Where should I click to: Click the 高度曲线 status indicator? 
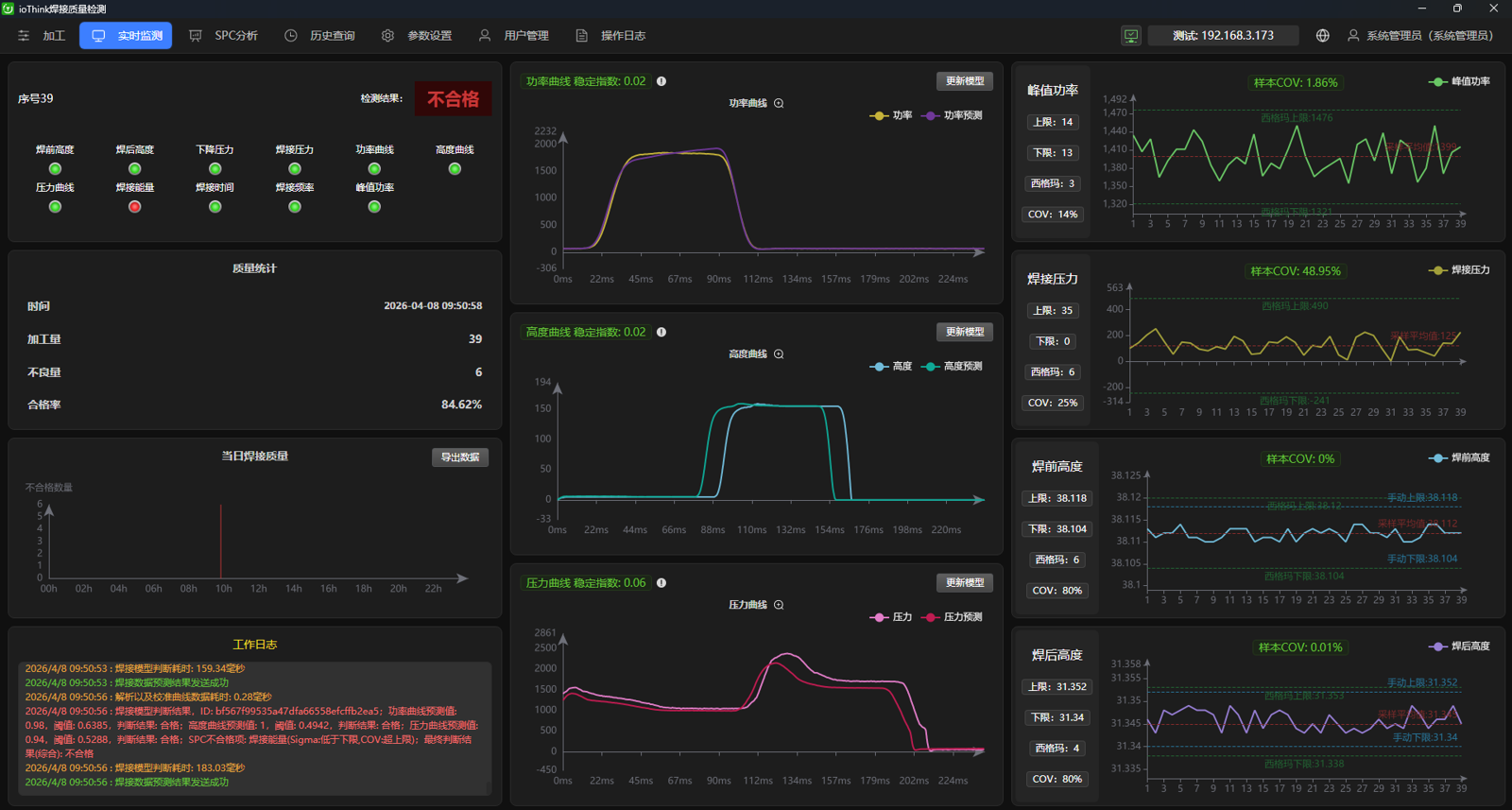click(x=455, y=169)
